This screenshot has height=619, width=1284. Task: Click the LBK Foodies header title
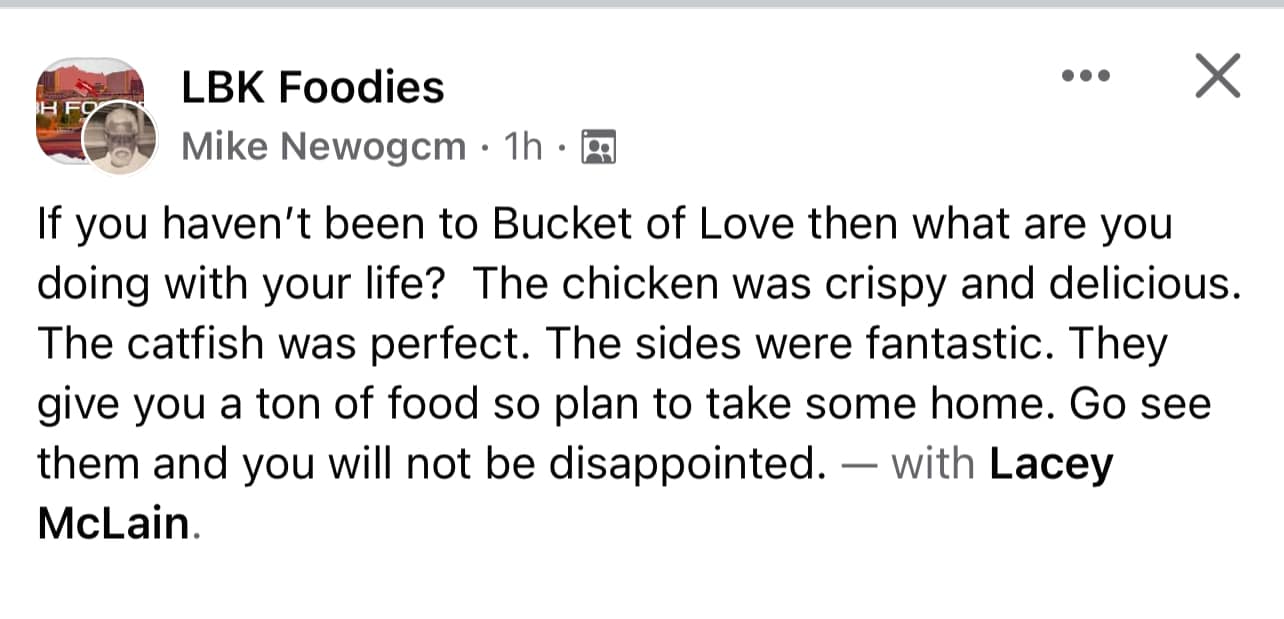311,85
